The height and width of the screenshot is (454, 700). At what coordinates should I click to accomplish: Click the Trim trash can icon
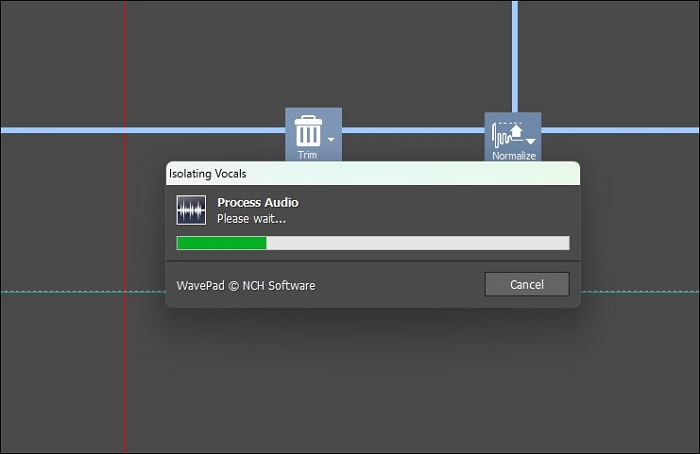[308, 130]
